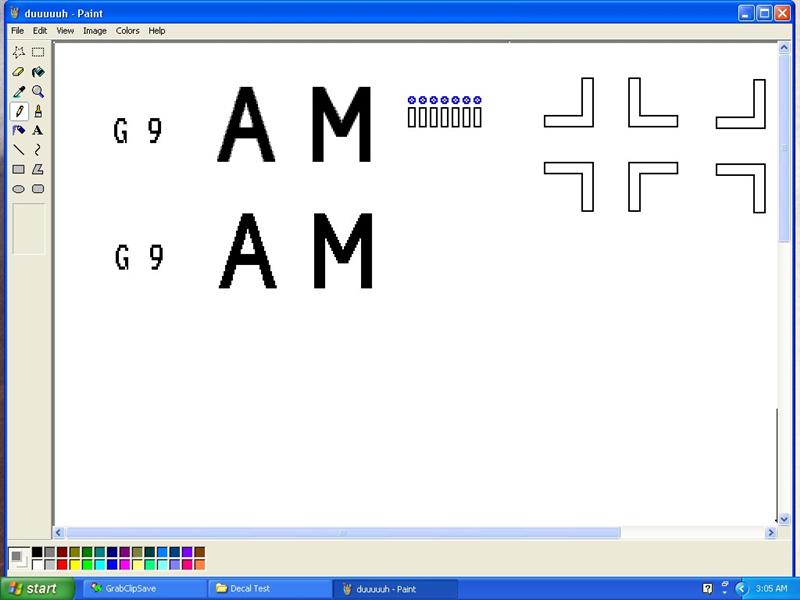This screenshot has height=600, width=800.
Task: Select the dark gray palette swatch
Action: 50,552
